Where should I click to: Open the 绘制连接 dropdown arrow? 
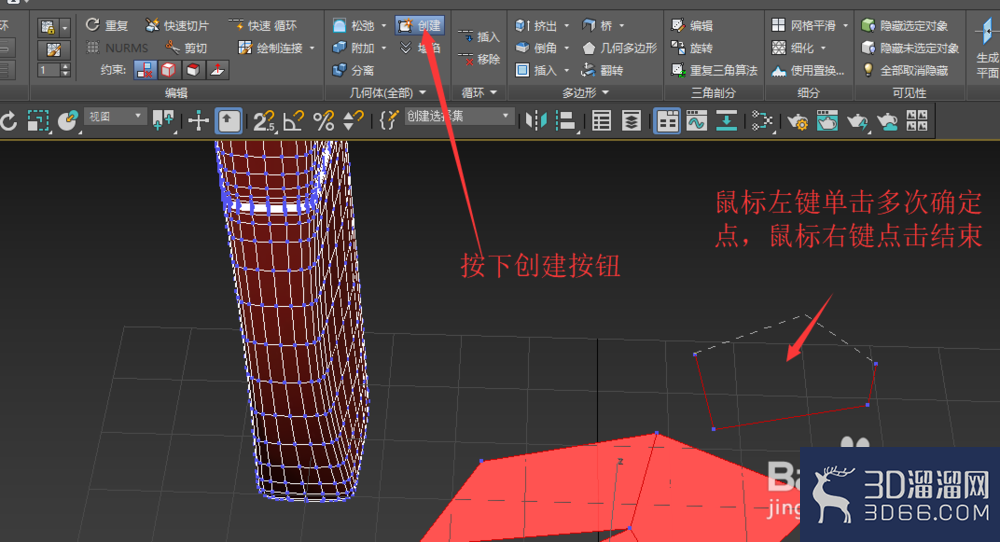(x=312, y=48)
